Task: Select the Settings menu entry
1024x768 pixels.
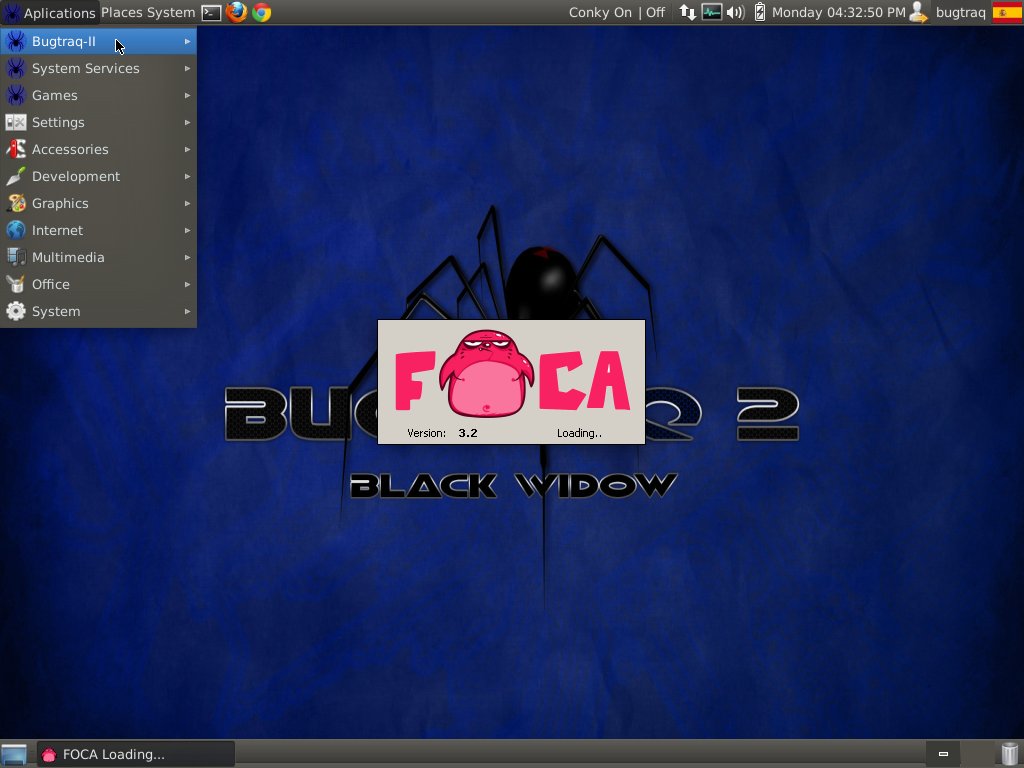Action: 98,122
